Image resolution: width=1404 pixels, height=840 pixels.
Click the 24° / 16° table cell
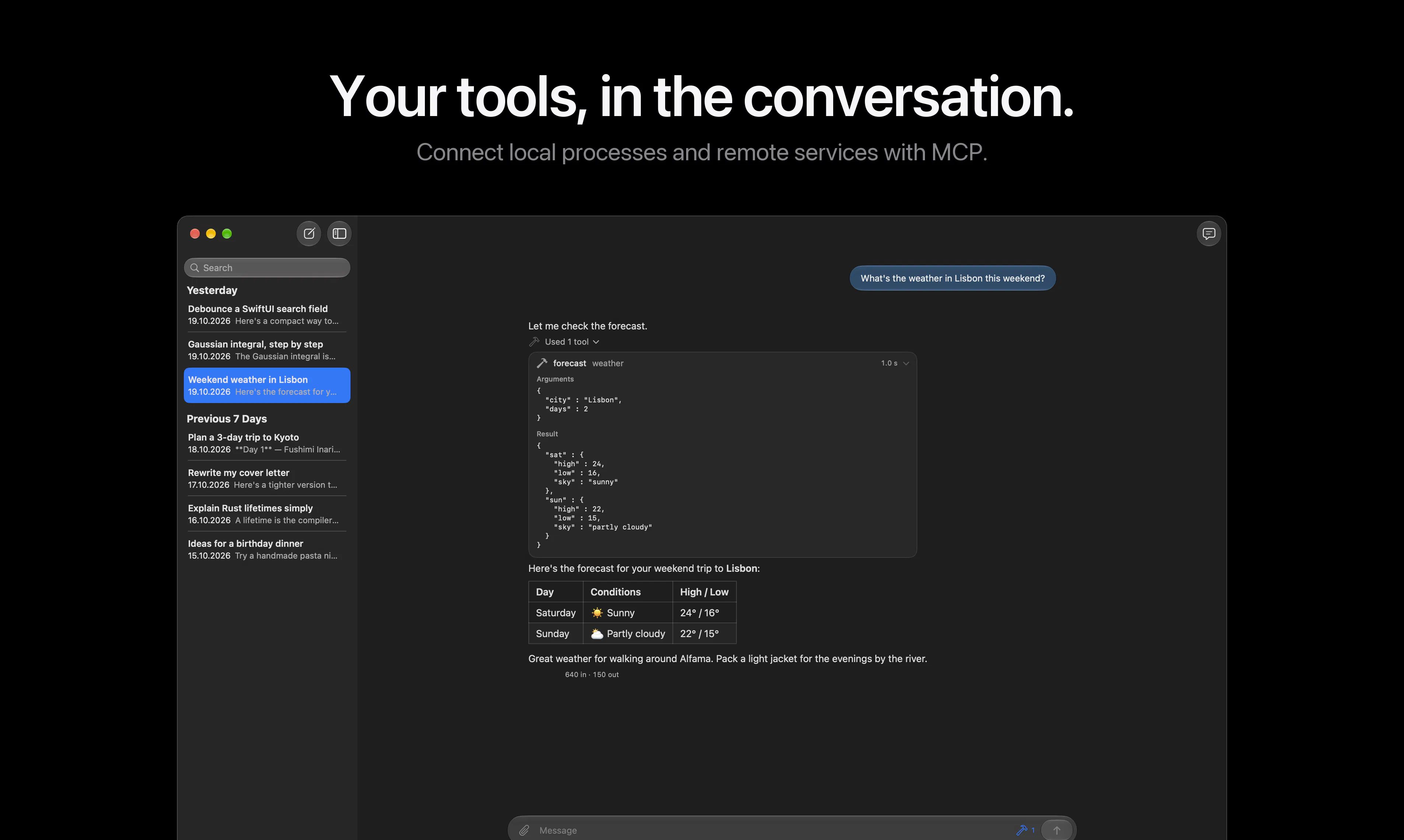[x=704, y=613]
